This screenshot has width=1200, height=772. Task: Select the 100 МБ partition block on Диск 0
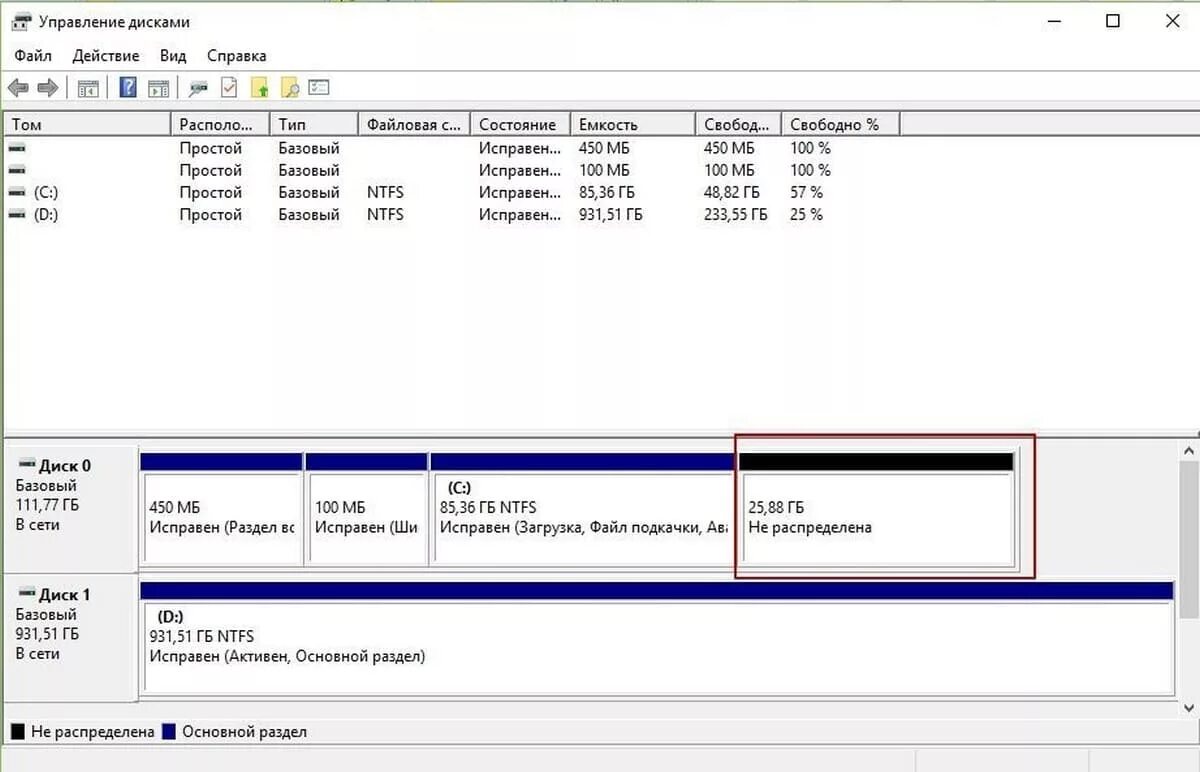pyautogui.click(x=366, y=510)
